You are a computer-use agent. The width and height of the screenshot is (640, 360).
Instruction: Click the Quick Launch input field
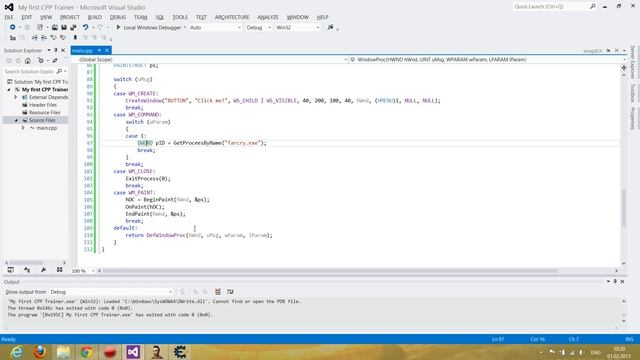click(x=550, y=7)
